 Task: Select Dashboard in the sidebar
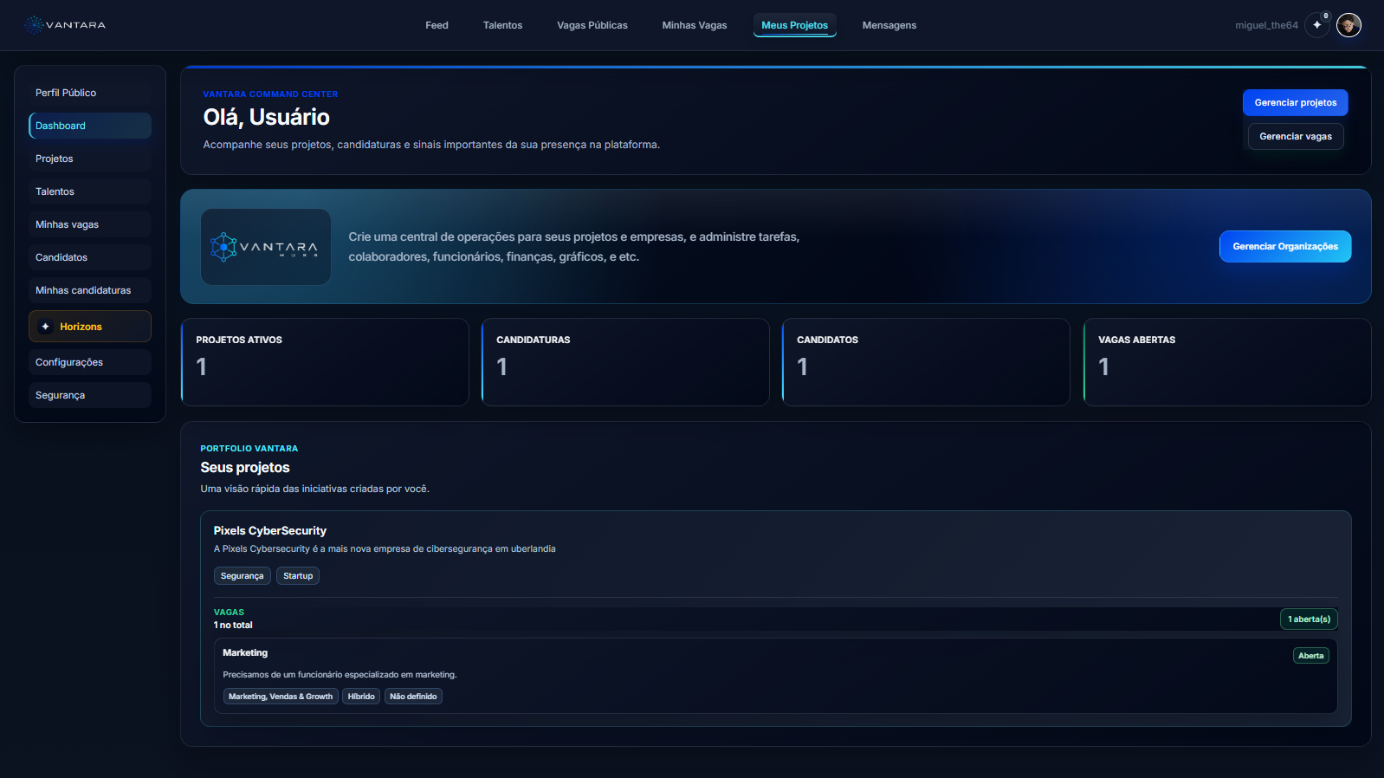tap(90, 126)
